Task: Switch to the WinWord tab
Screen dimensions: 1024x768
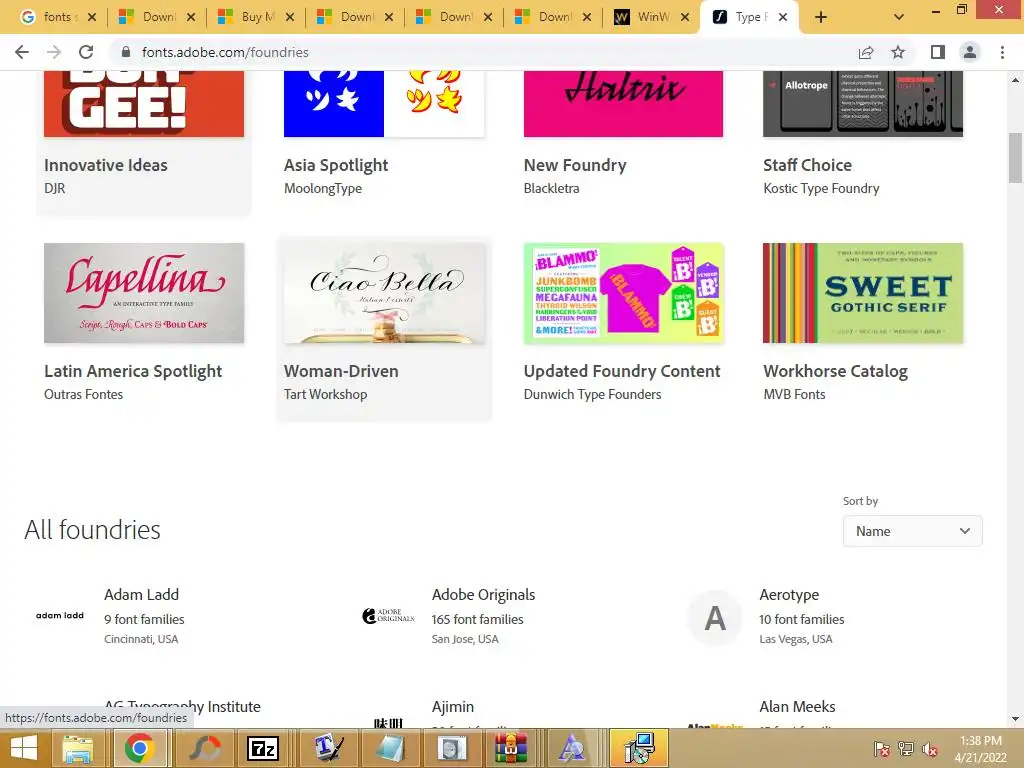Action: coord(652,18)
